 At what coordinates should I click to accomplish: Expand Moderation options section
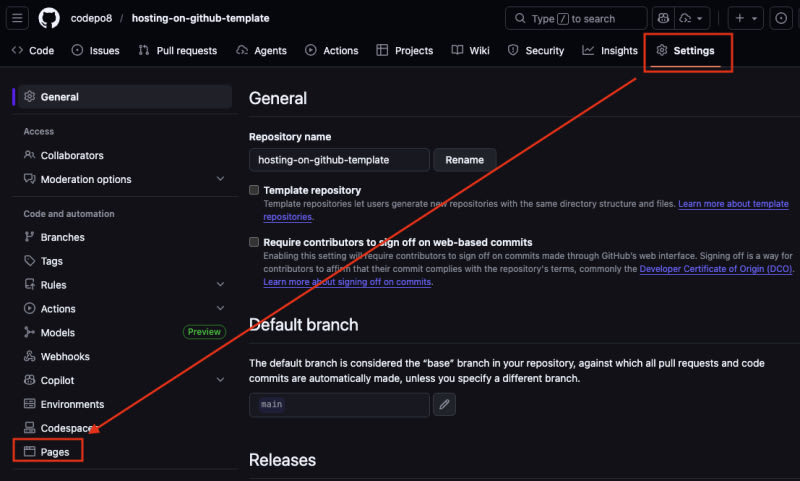(220, 179)
